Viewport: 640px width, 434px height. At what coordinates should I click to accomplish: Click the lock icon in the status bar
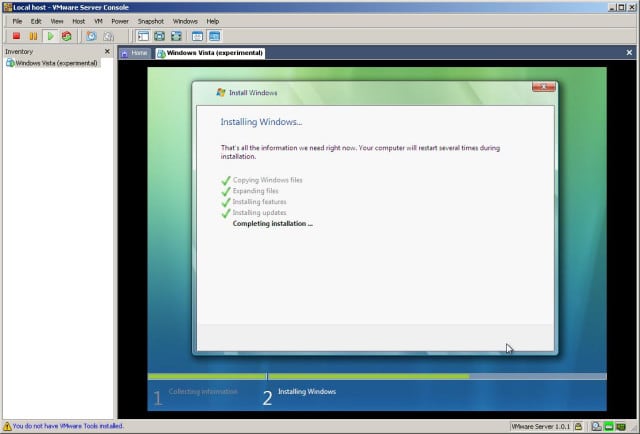[x=578, y=427]
